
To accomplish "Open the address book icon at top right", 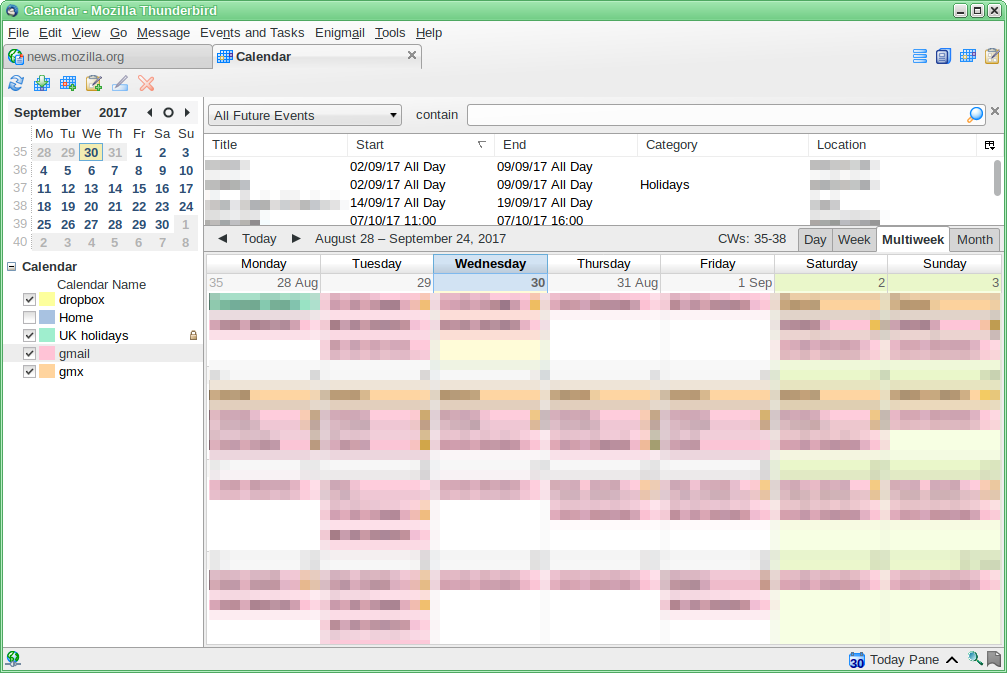I will click(x=943, y=57).
